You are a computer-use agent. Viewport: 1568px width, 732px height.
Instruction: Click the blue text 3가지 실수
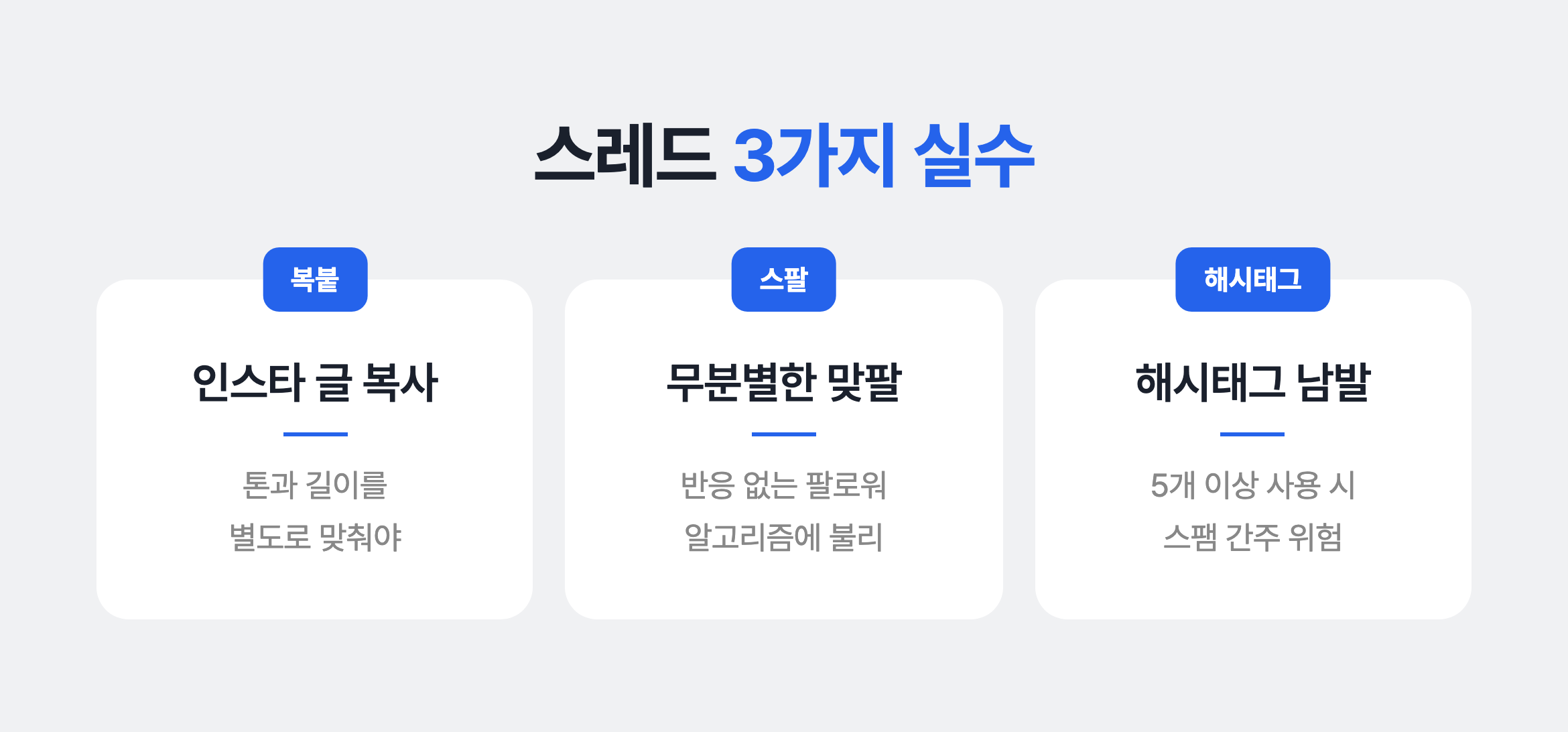click(x=884, y=155)
